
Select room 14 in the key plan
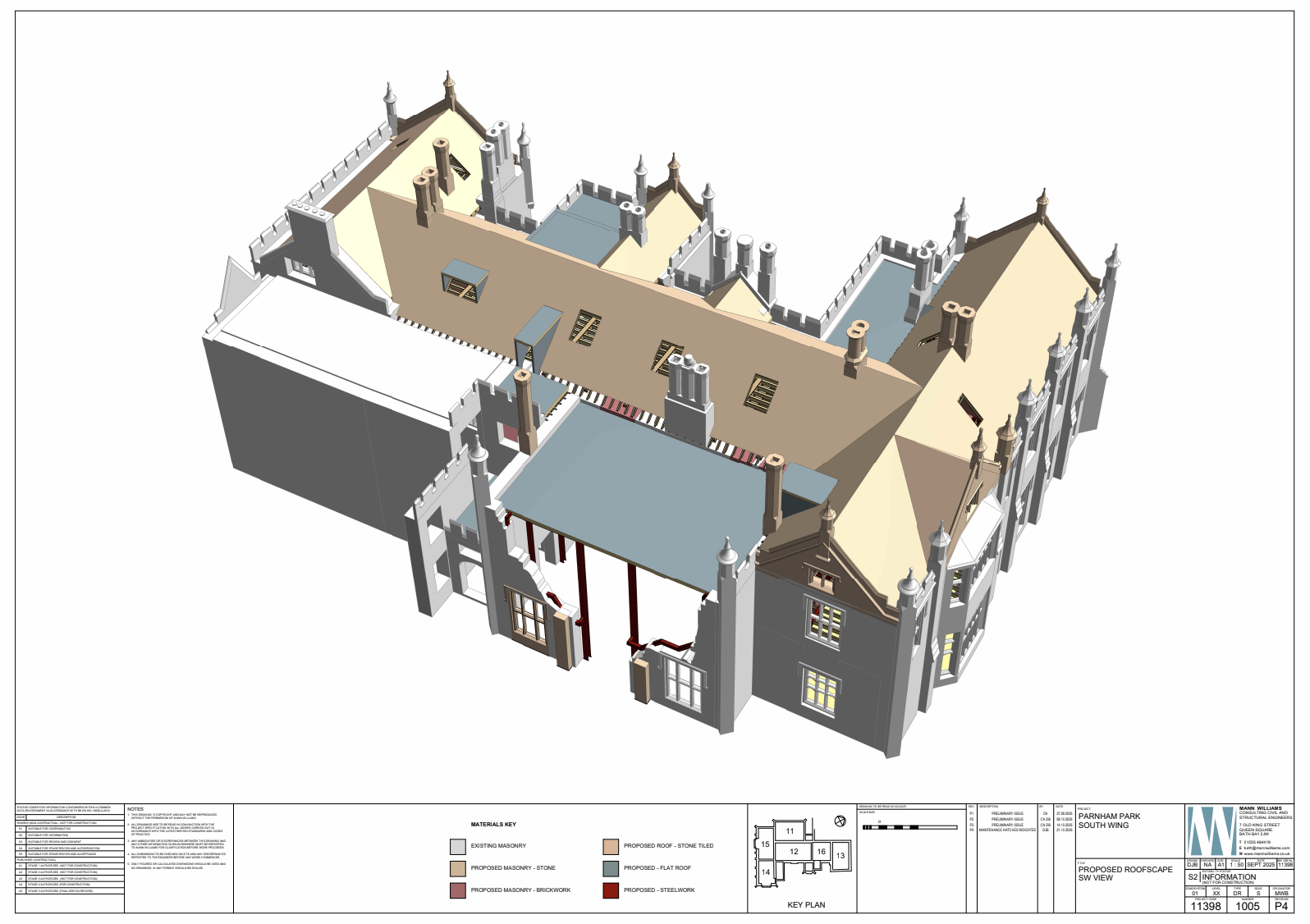tap(766, 872)
